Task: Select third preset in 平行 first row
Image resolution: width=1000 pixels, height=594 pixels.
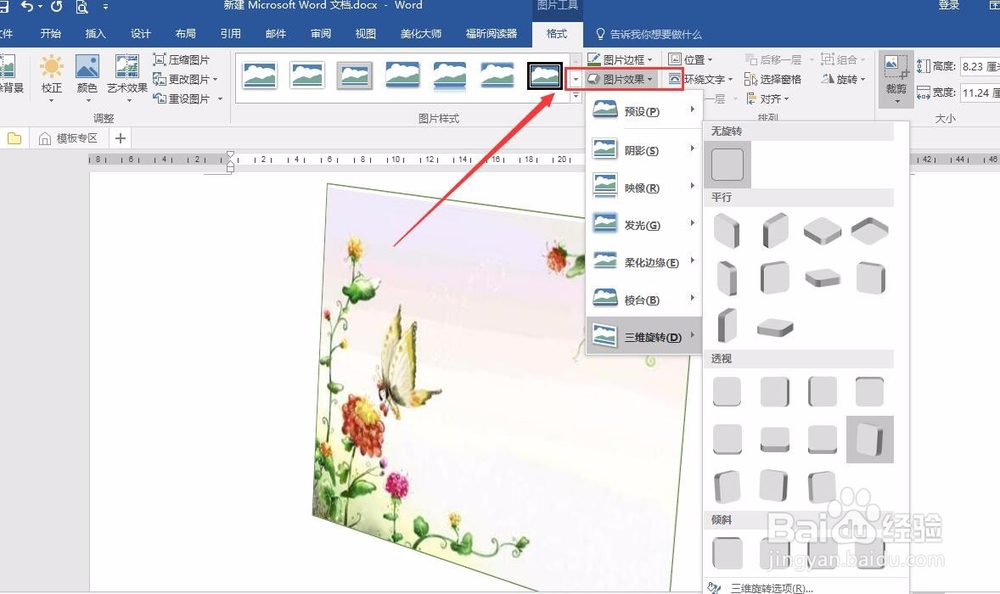Action: tap(822, 230)
